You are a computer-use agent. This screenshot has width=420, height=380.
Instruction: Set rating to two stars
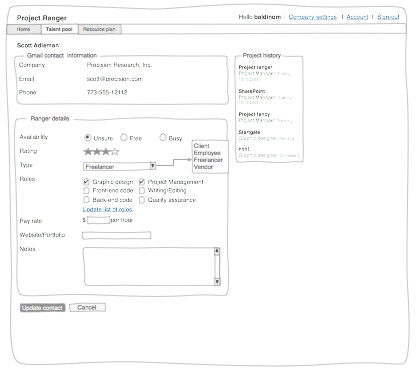97,152
